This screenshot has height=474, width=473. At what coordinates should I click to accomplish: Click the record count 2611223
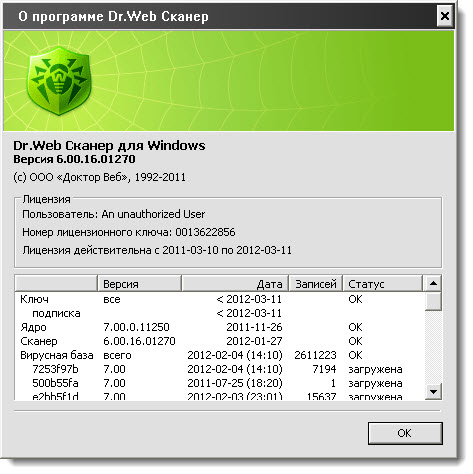click(315, 355)
